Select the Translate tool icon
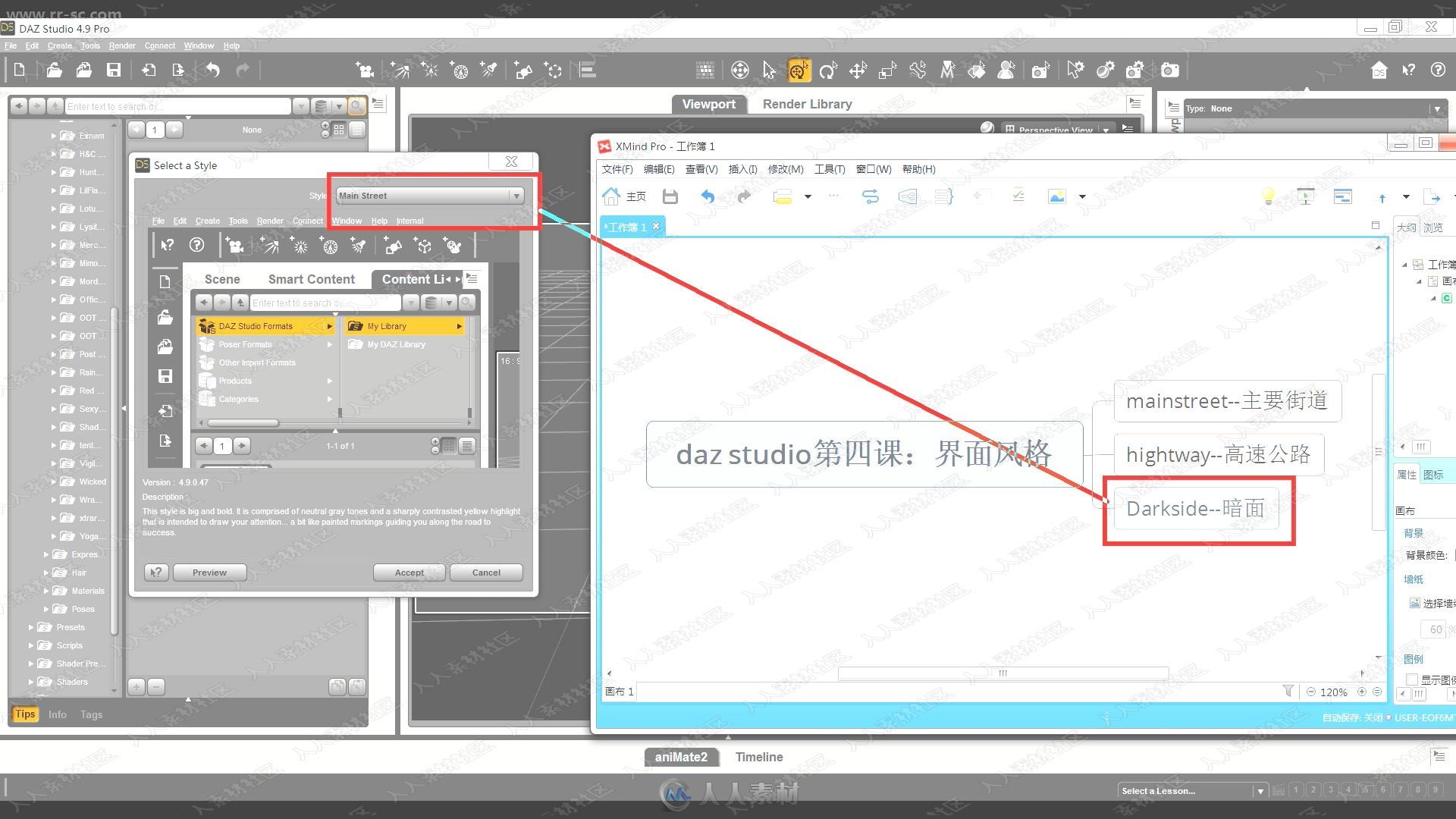 tap(858, 71)
